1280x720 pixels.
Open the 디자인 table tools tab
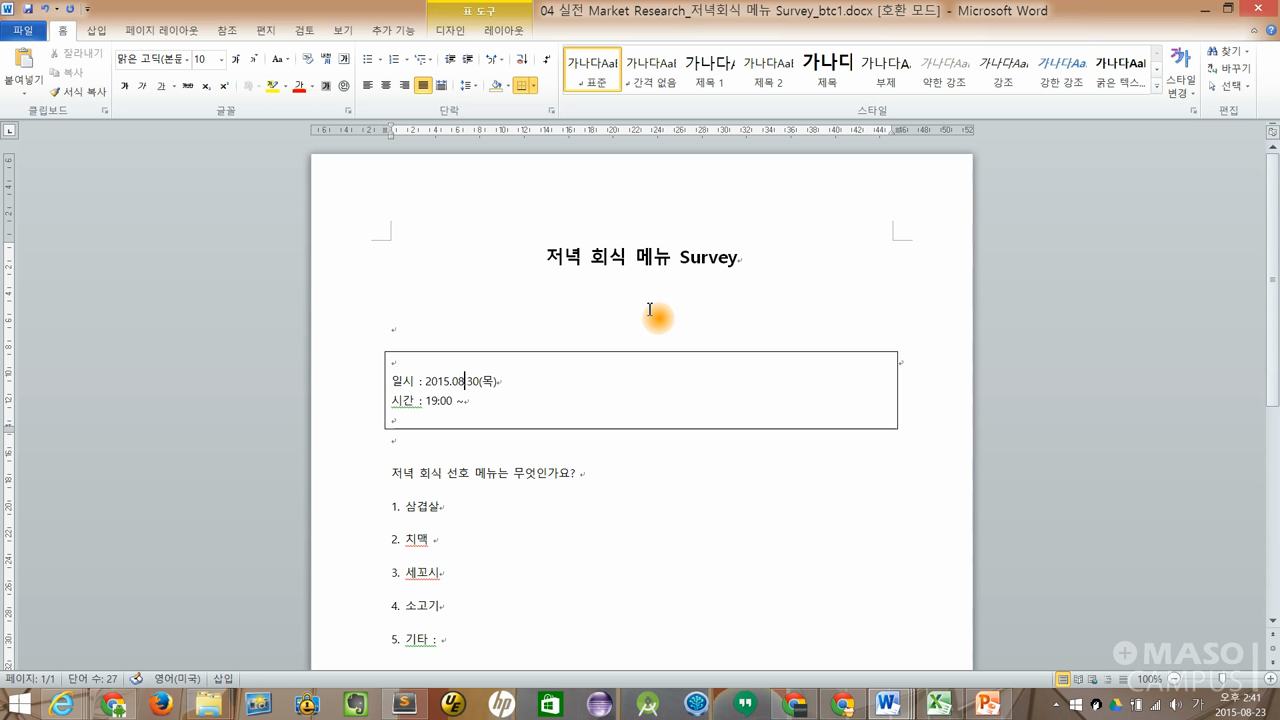[x=450, y=31]
